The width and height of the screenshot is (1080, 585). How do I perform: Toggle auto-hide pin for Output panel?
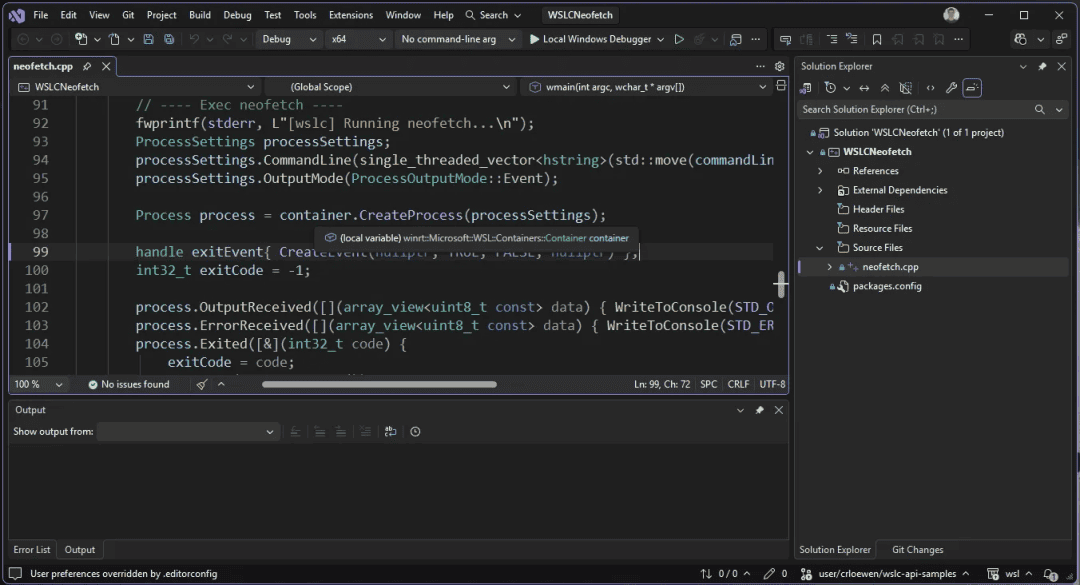(x=760, y=410)
